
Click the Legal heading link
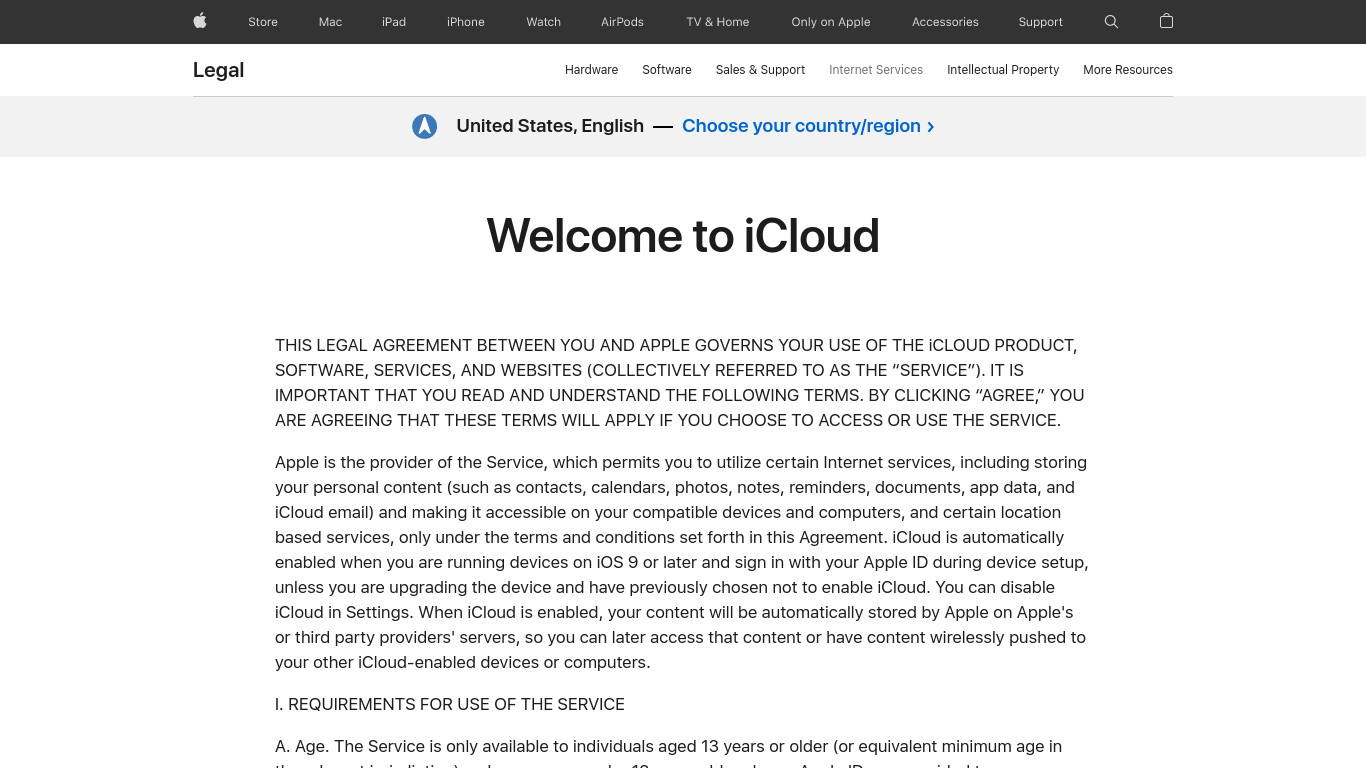218,70
